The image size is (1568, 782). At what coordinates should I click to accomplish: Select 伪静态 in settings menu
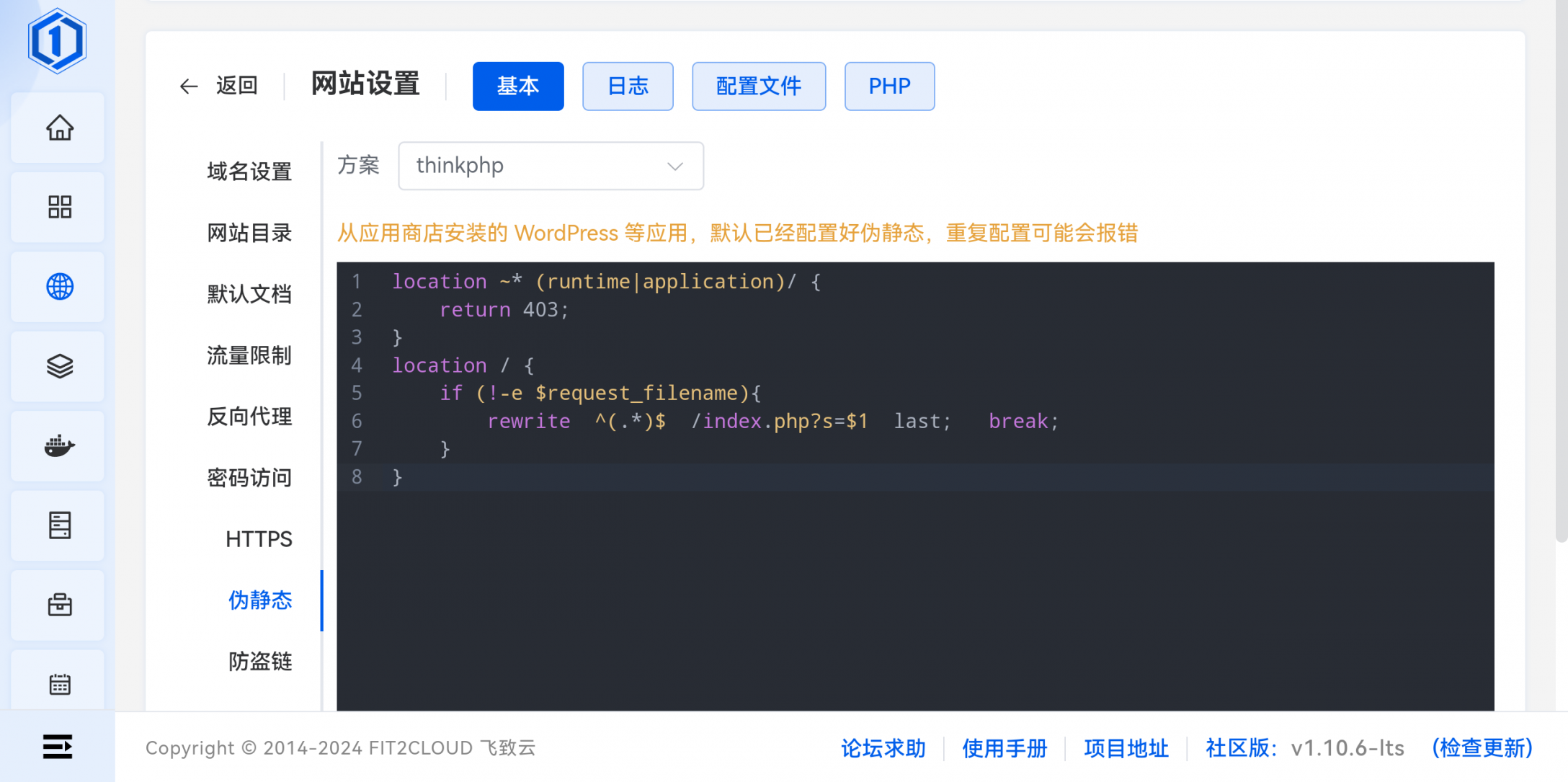260,600
